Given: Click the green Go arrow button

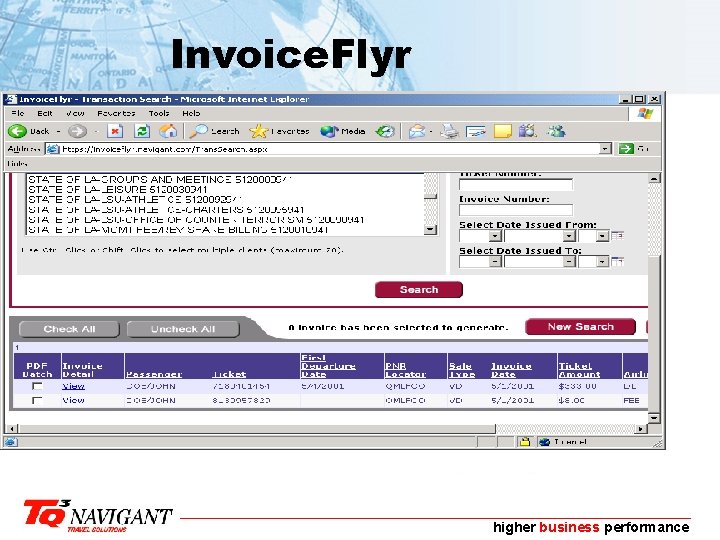Looking at the screenshot, I should coord(626,149).
